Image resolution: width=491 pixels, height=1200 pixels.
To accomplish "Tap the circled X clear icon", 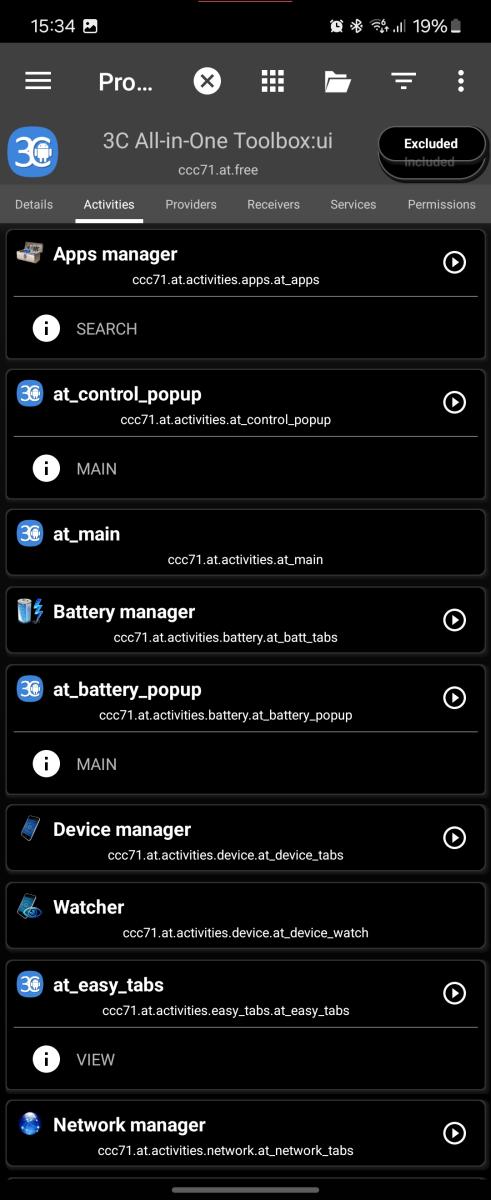I will 207,81.
